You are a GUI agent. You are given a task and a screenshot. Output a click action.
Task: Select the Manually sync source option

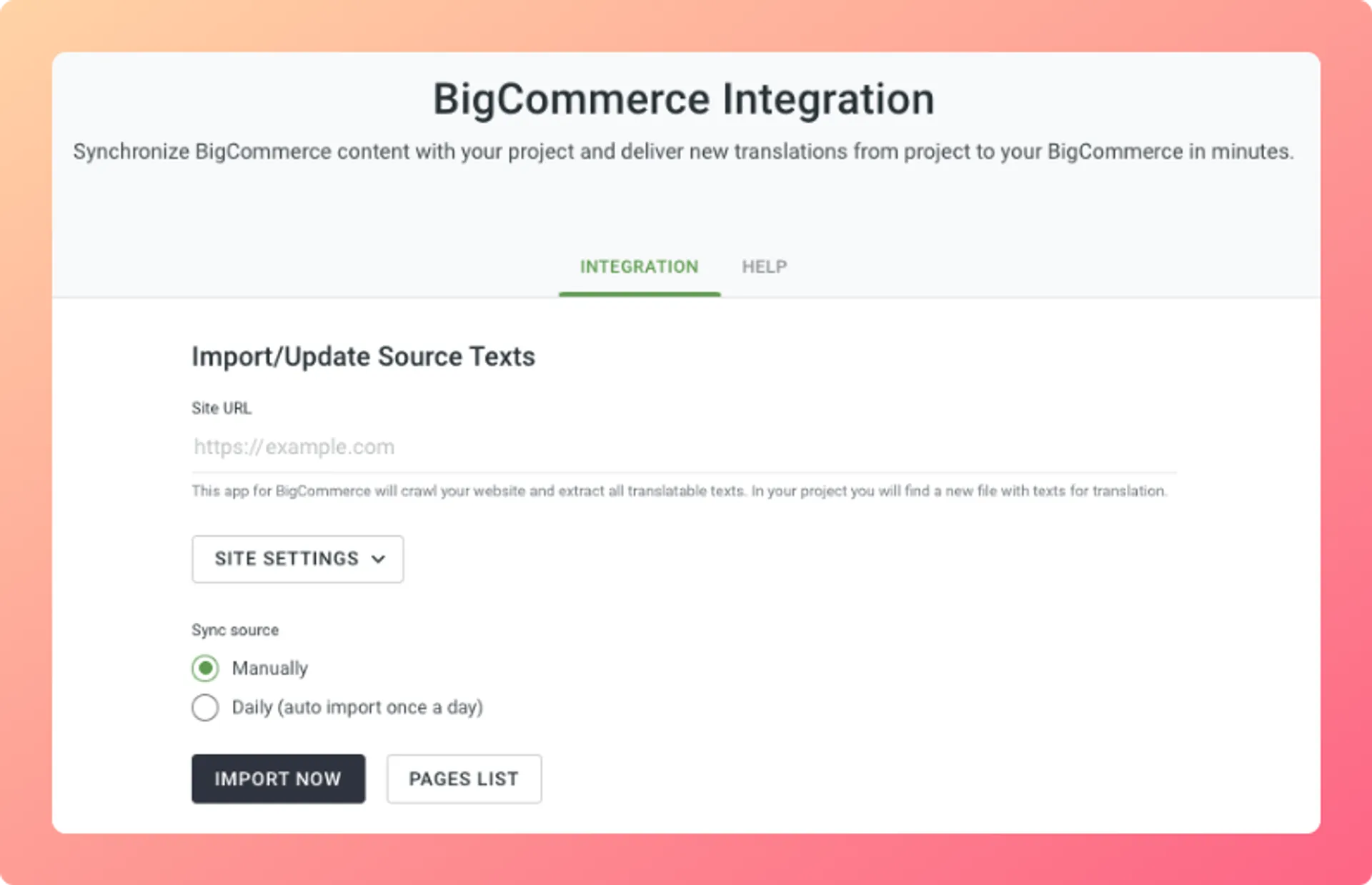tap(205, 669)
